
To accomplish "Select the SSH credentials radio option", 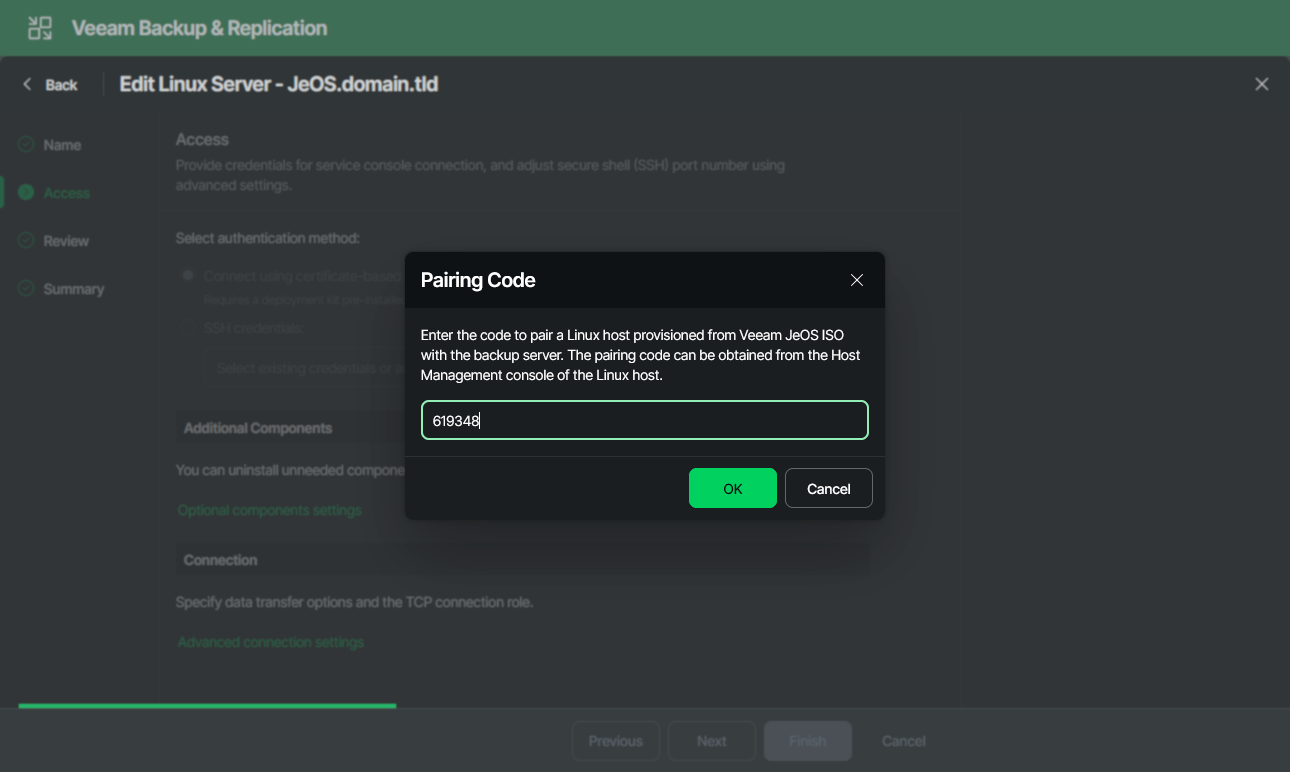I will pos(187,327).
